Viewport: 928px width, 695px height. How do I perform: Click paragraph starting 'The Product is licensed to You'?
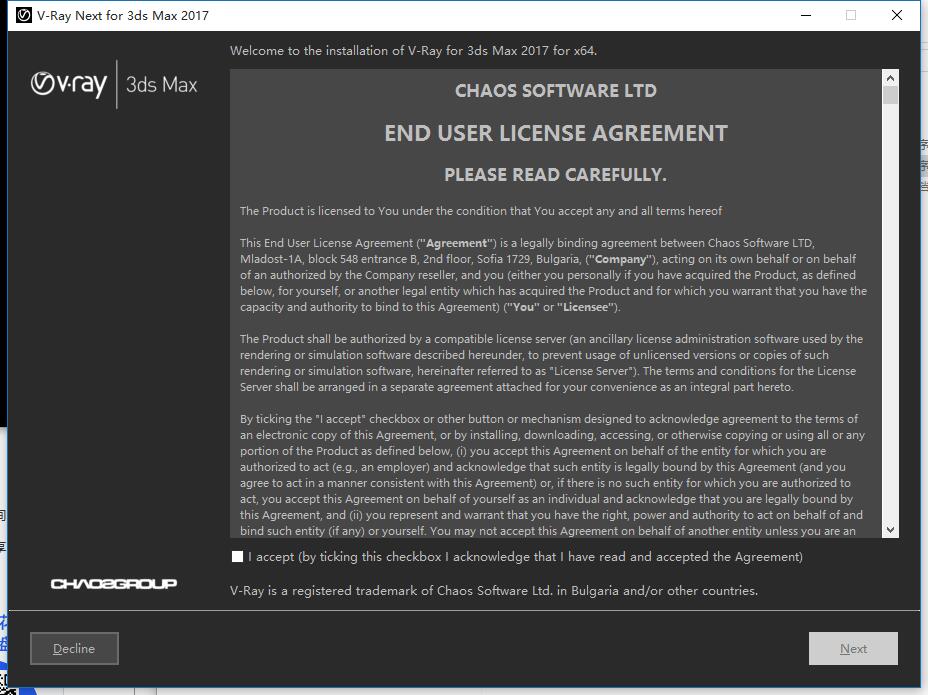coord(481,211)
